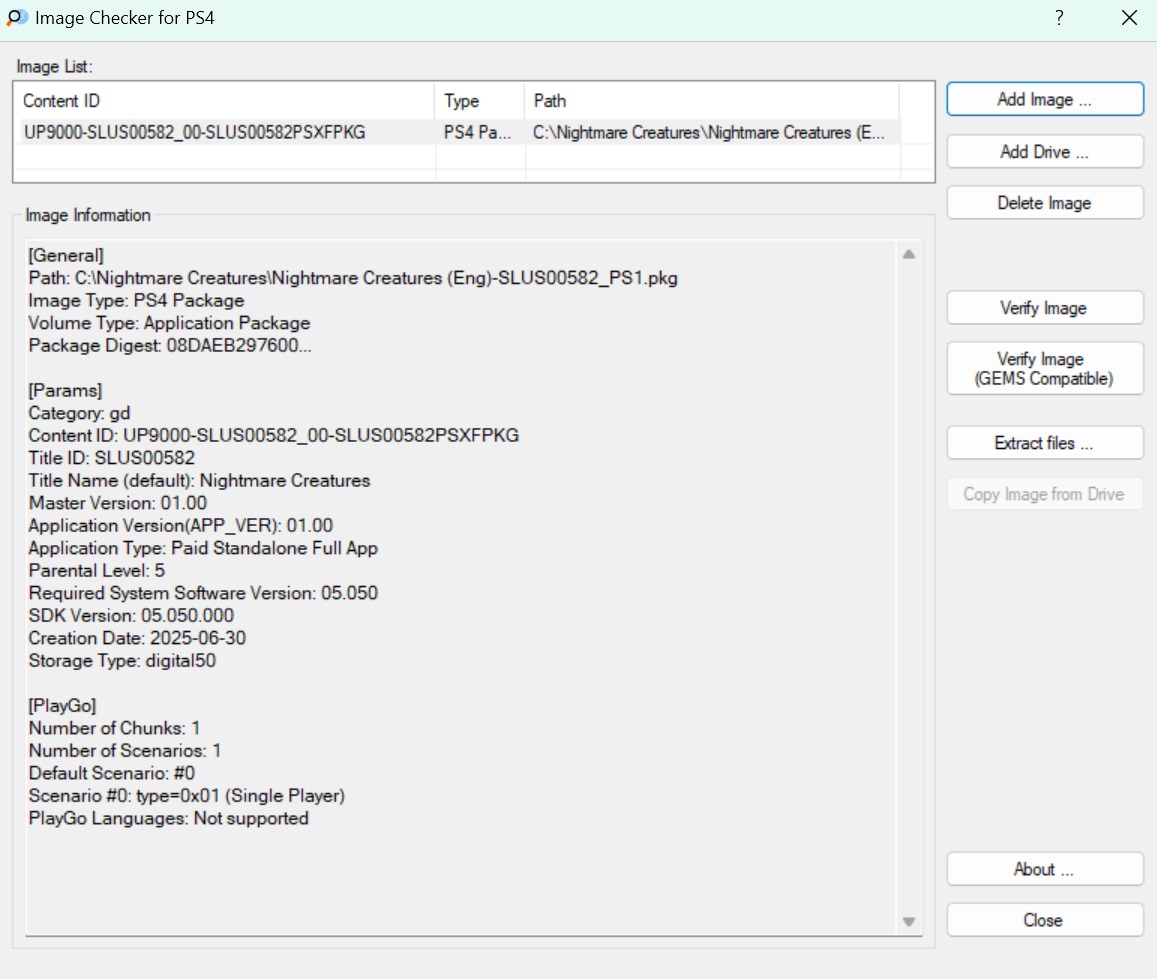Click the scroll up arrow in Image Information
The width and height of the screenshot is (1157, 979).
click(x=909, y=254)
